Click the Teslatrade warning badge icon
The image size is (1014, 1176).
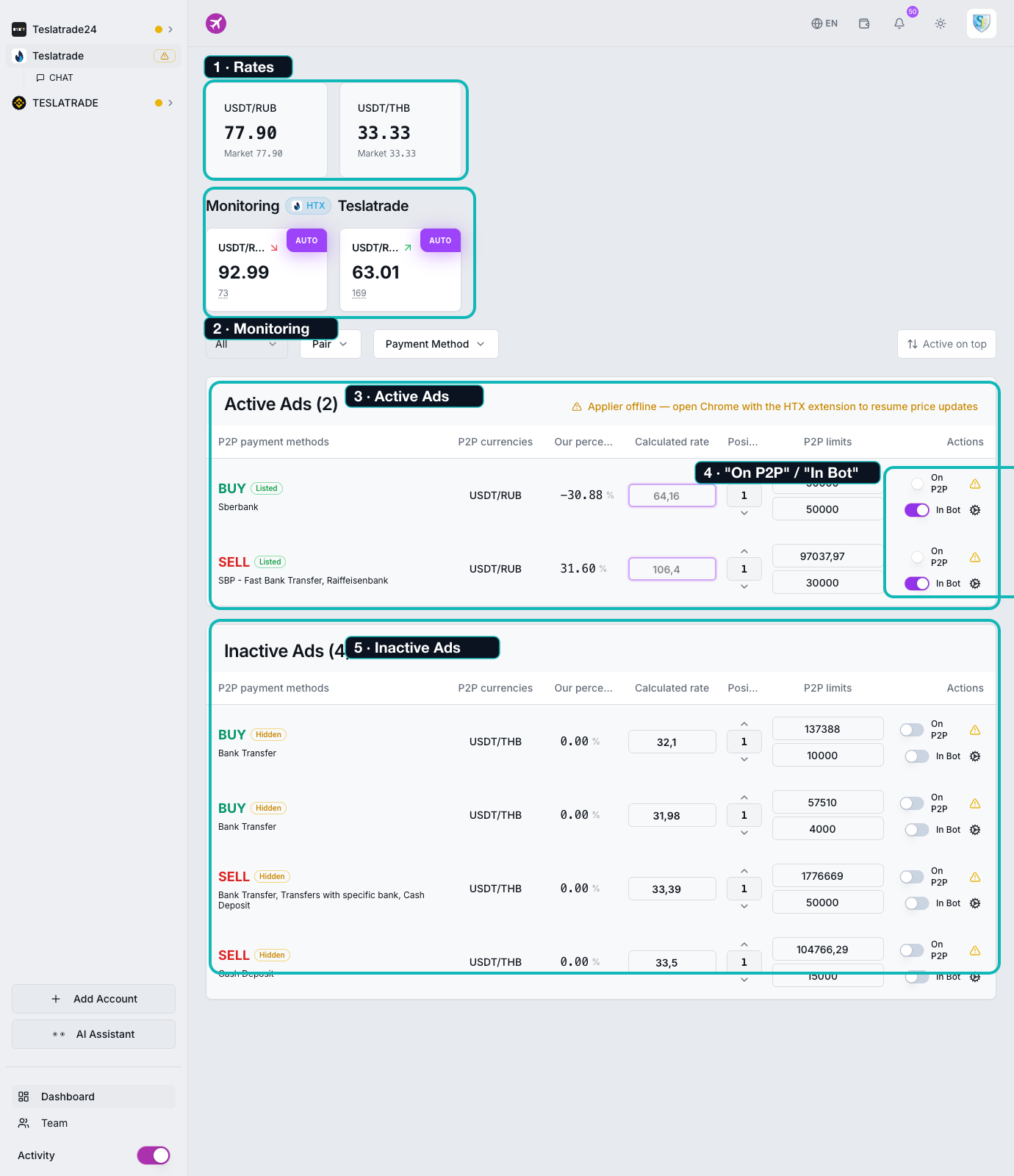(165, 56)
